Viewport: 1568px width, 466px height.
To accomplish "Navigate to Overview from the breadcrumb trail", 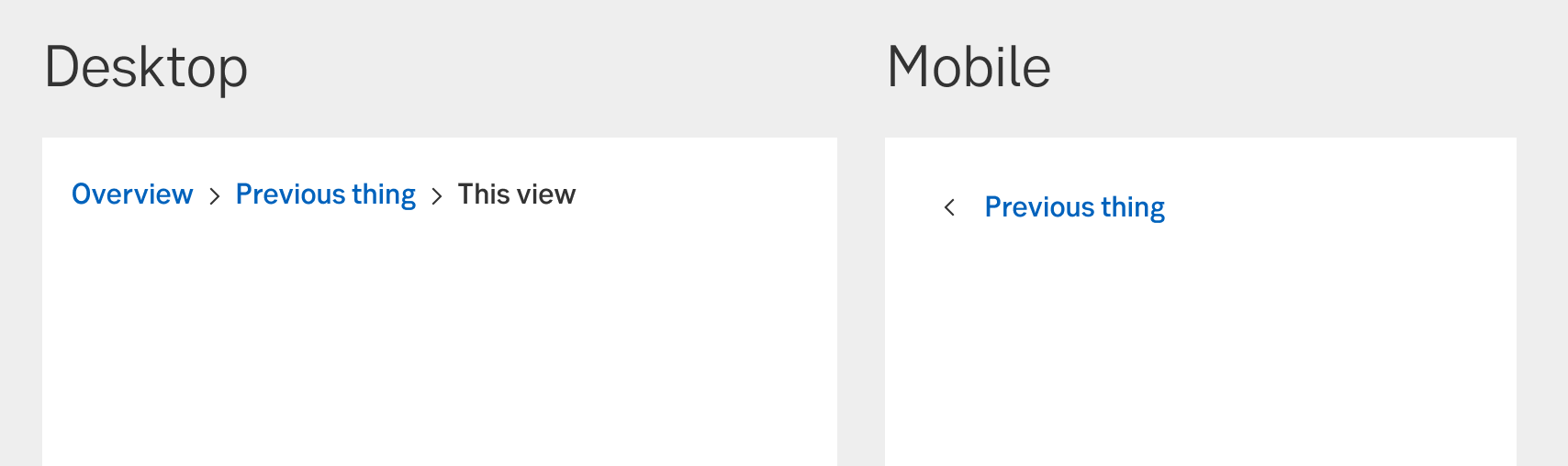I will coord(132,194).
